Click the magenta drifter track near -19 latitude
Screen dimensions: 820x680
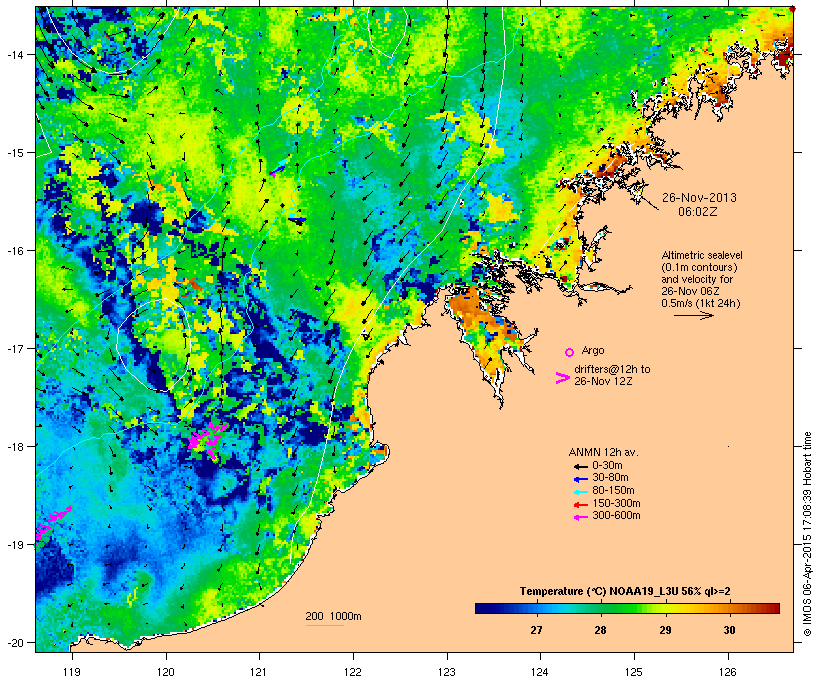click(53, 522)
